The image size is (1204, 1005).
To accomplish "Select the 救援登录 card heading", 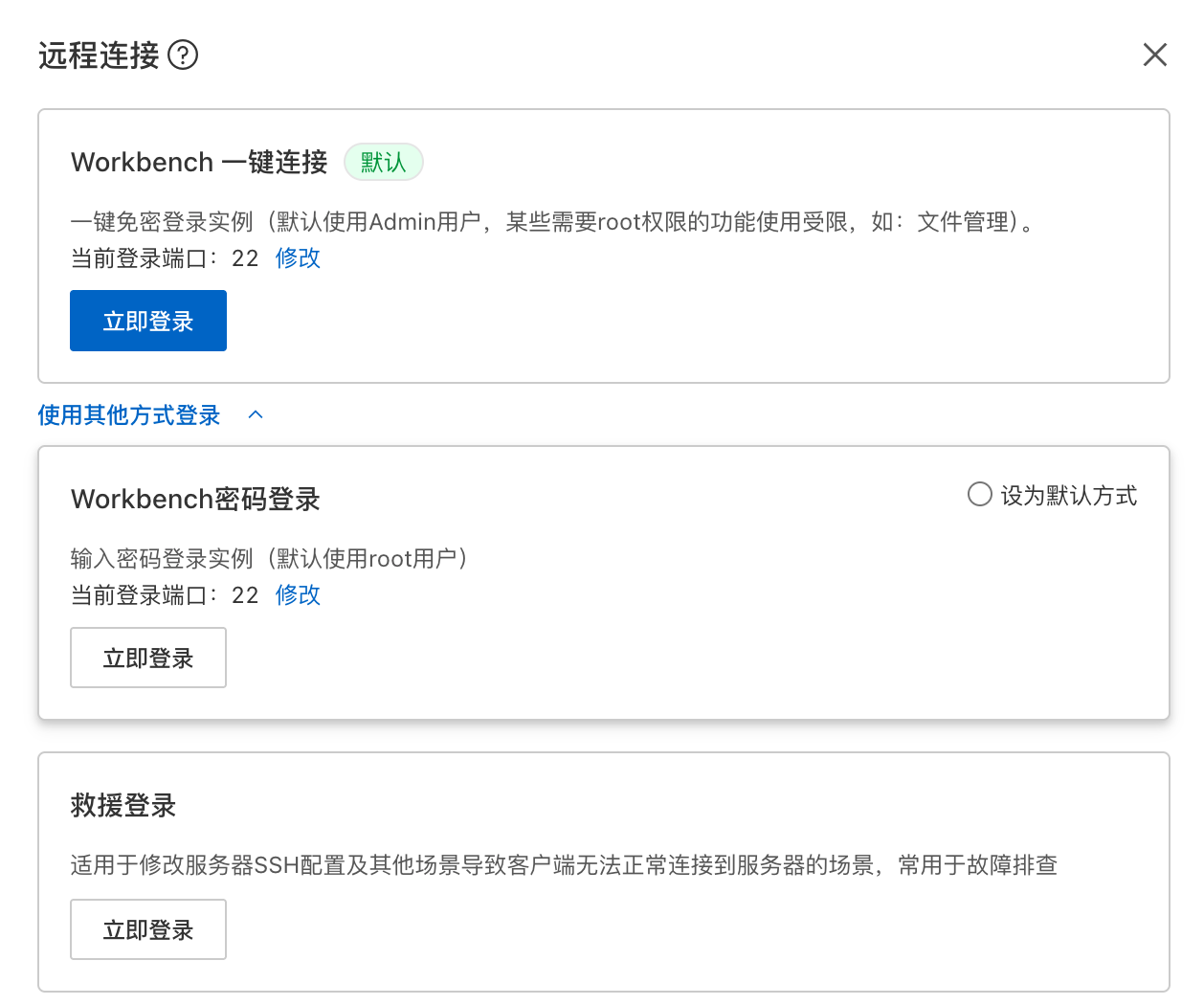I will (123, 806).
